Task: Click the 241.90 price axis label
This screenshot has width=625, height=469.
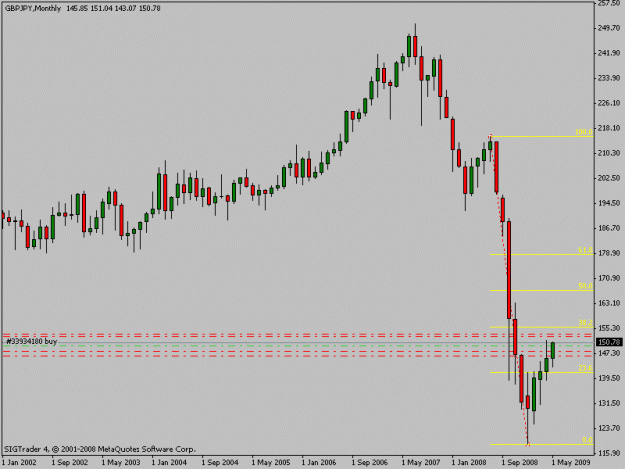Action: [609, 53]
